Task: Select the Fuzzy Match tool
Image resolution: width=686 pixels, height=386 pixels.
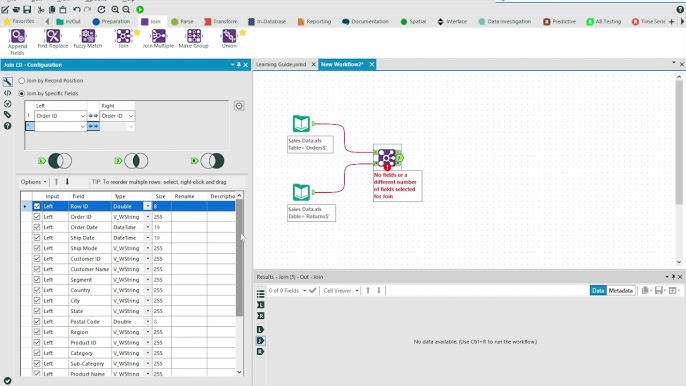Action: coord(88,39)
